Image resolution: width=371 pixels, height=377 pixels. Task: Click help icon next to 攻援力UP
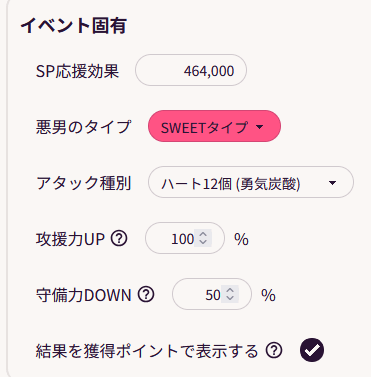[119, 239]
